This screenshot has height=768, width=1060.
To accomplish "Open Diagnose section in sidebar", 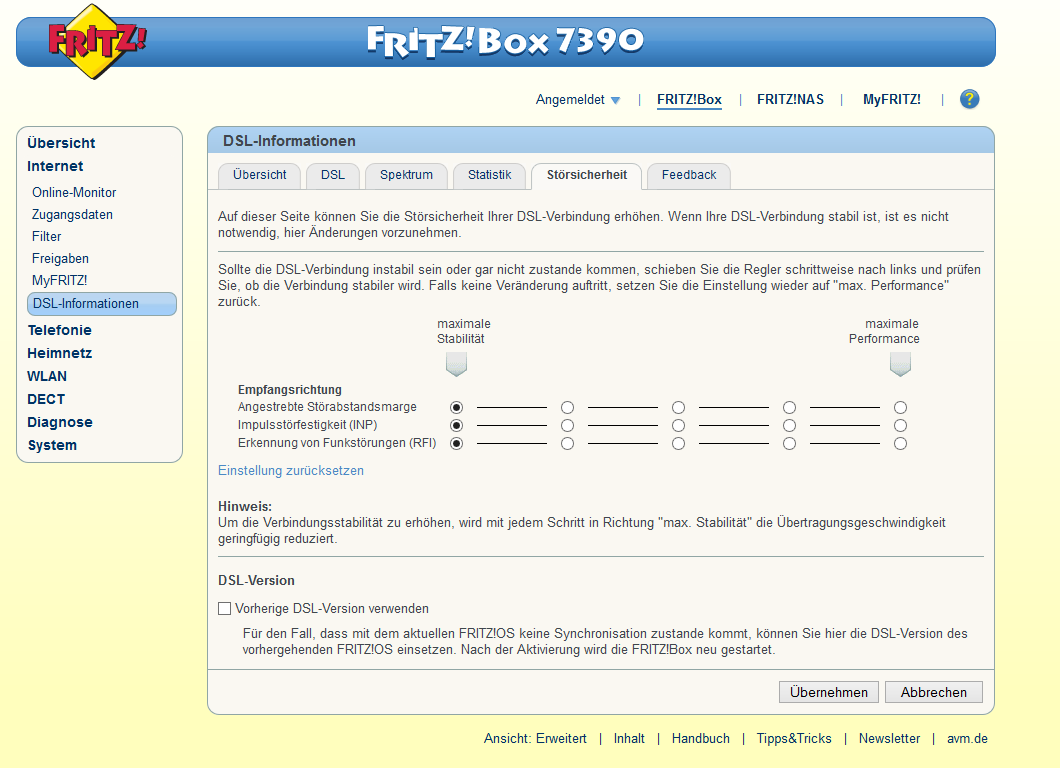I will coord(59,423).
